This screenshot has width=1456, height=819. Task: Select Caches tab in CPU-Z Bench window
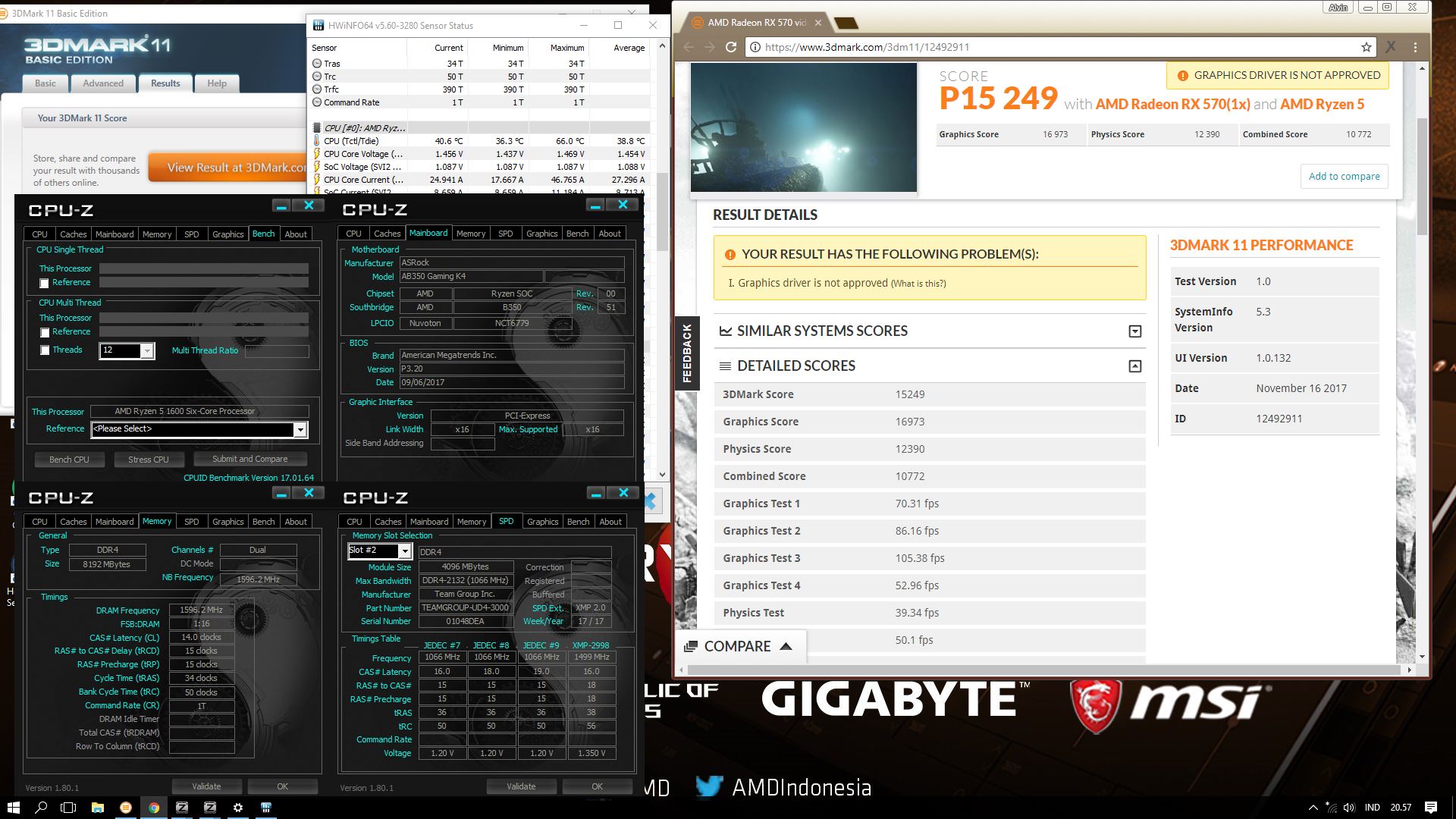pyautogui.click(x=73, y=234)
